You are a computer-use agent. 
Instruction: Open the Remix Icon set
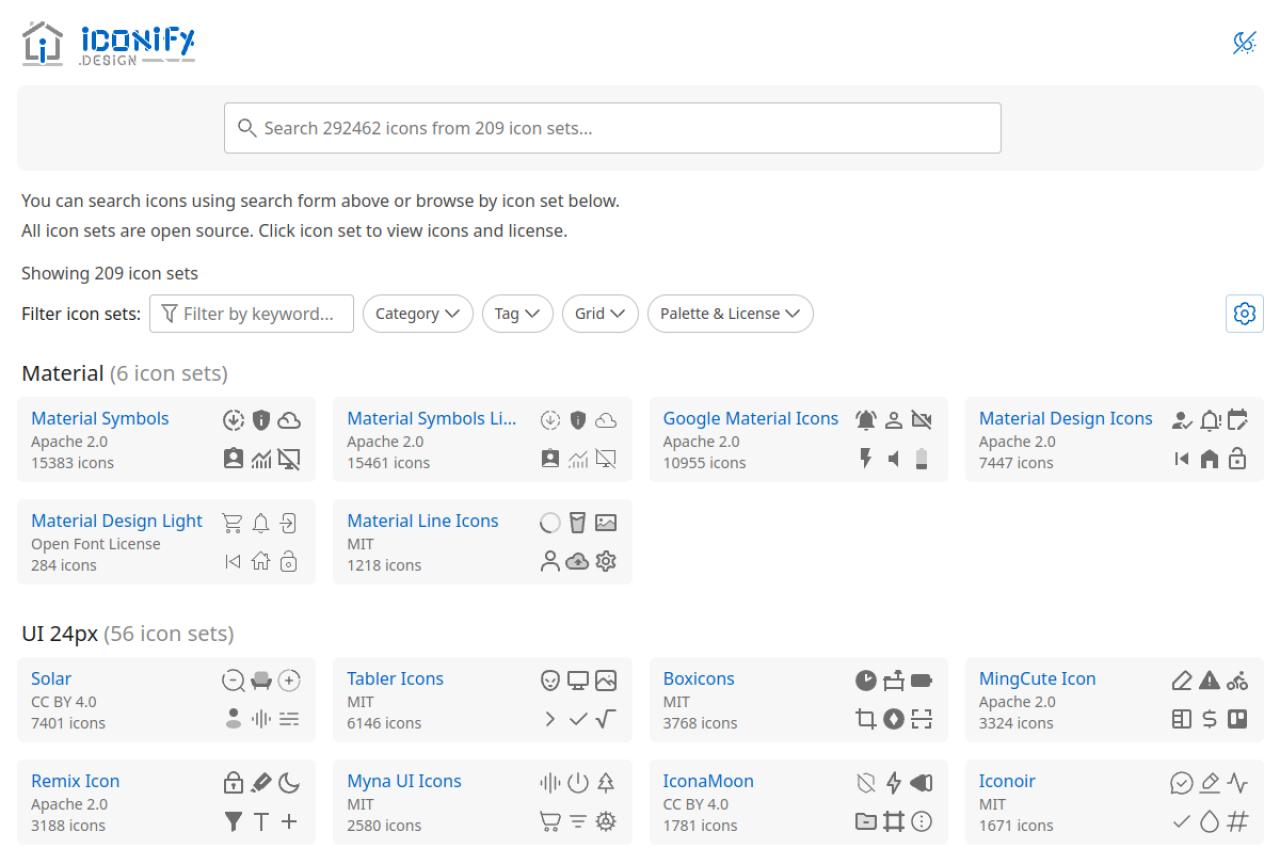tap(75, 780)
